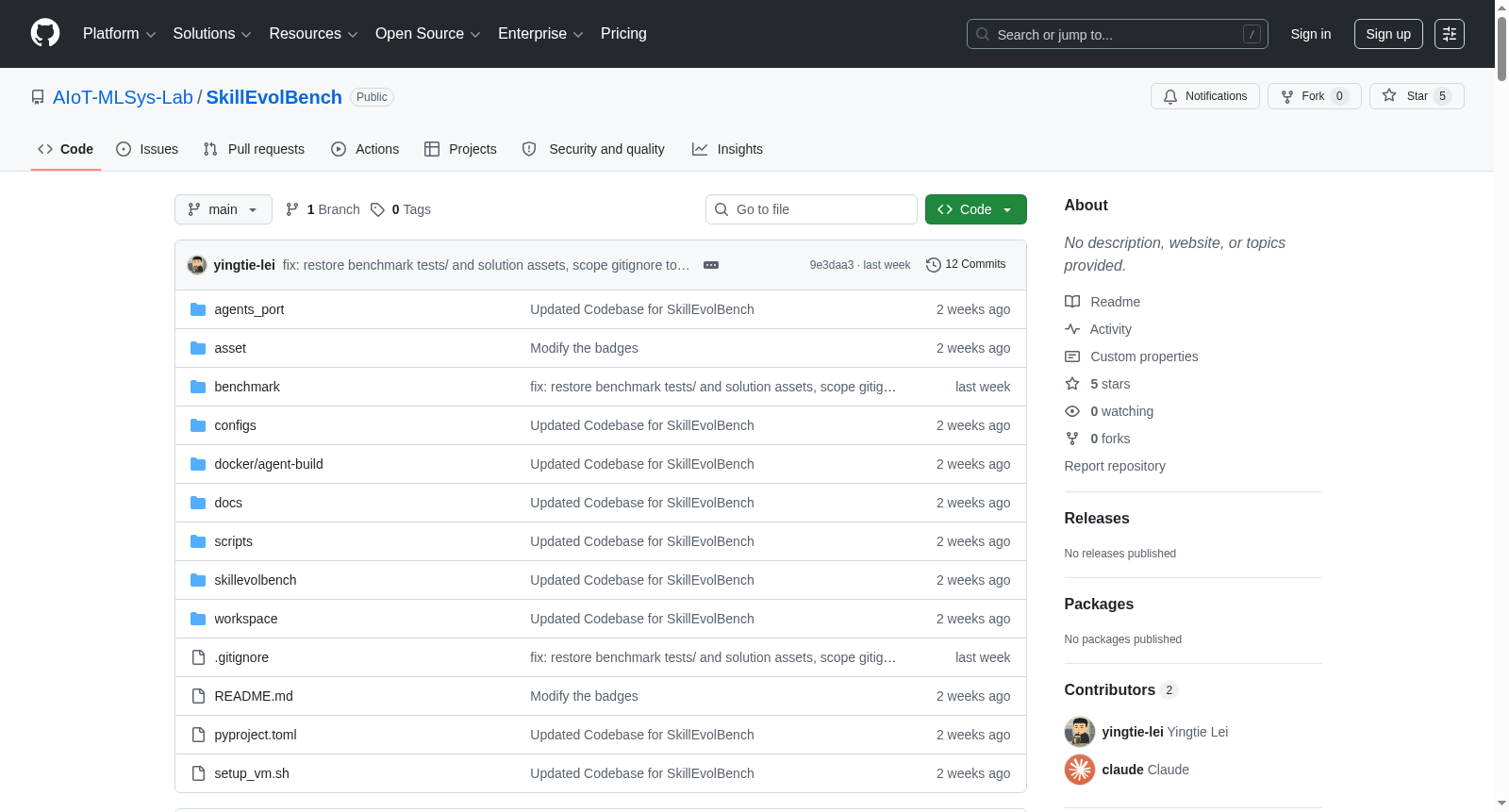
Task: Open commit hash 9e3daa3
Action: [x=832, y=265]
